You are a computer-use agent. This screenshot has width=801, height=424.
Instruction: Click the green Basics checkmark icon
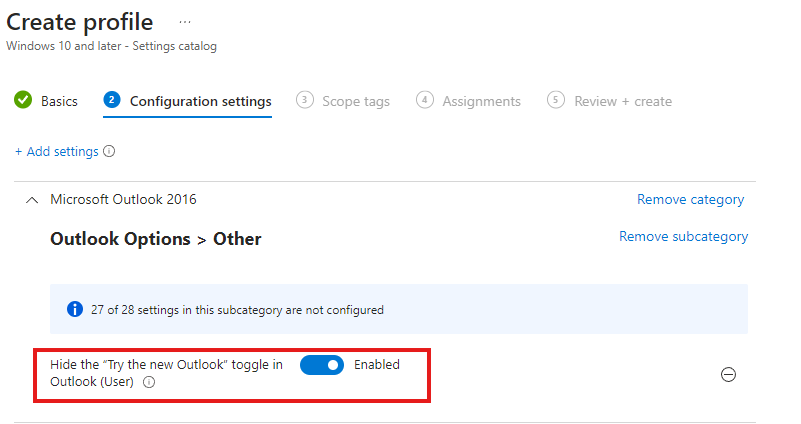click(x=23, y=100)
